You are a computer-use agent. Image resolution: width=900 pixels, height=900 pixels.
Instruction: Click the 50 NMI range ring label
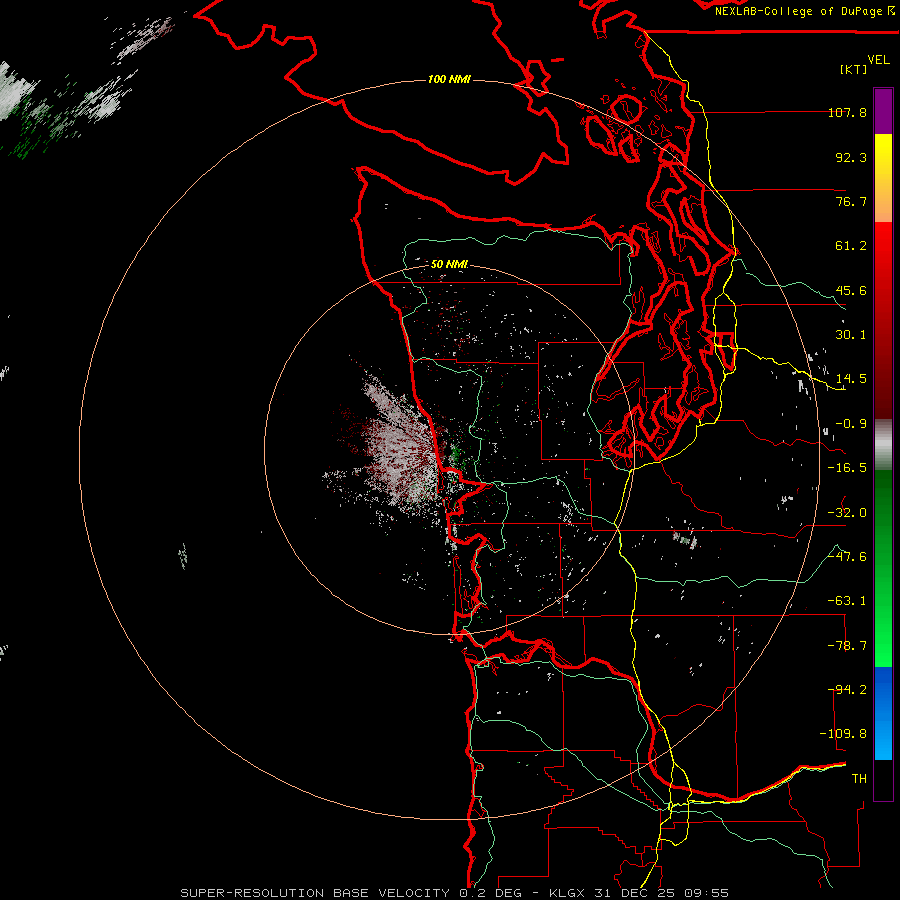coord(449,264)
